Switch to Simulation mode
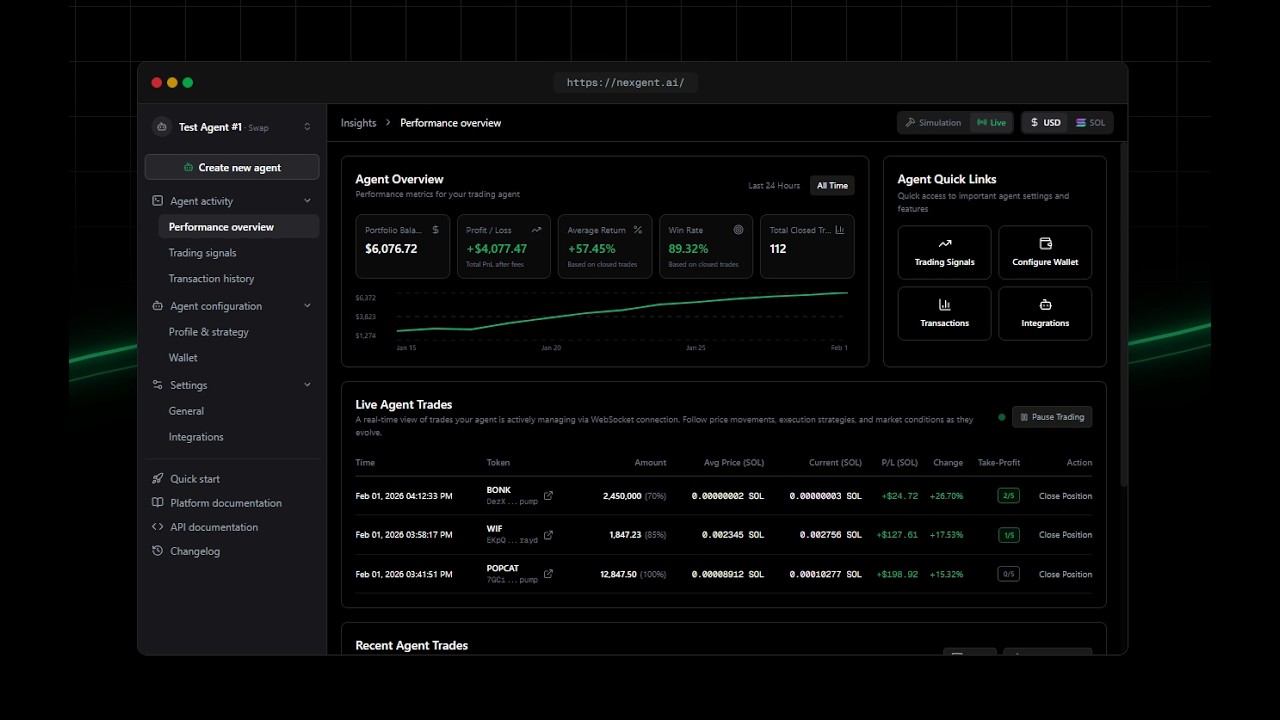The image size is (1280, 720). pos(933,123)
